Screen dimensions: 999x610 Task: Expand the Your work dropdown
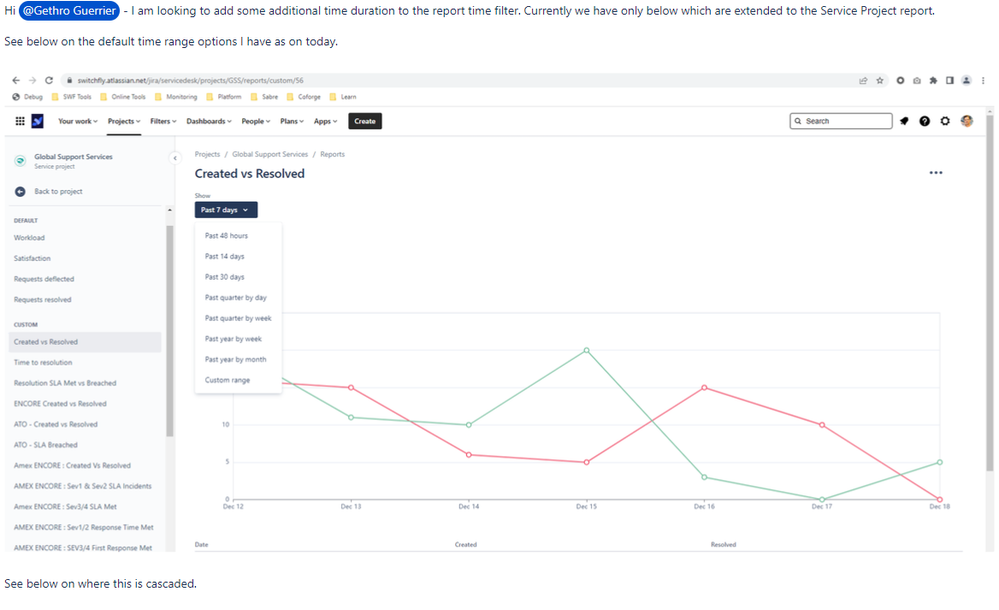tap(78, 121)
